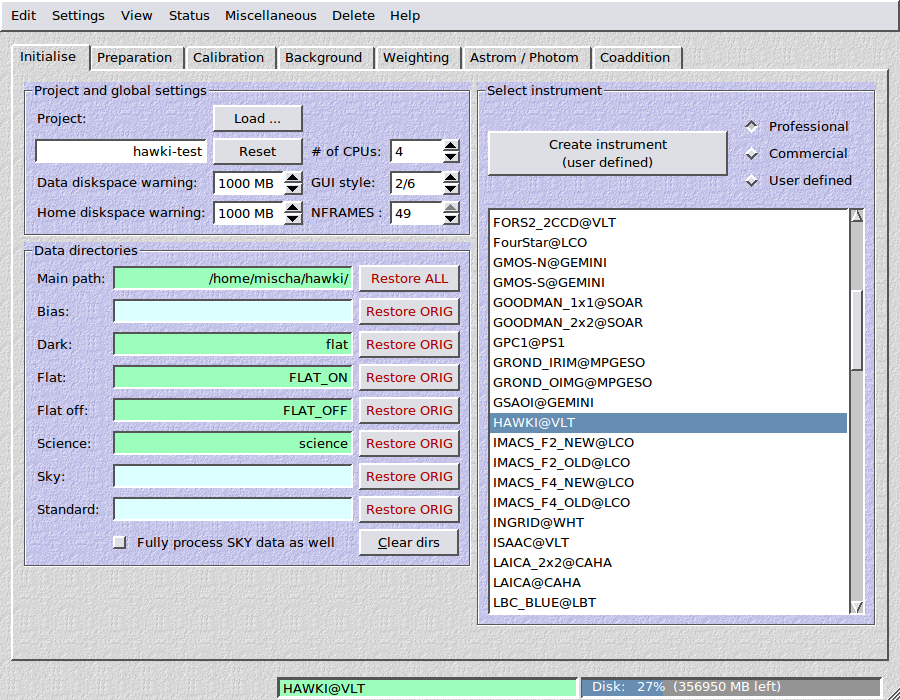Click the Clear dirs button

point(409,542)
